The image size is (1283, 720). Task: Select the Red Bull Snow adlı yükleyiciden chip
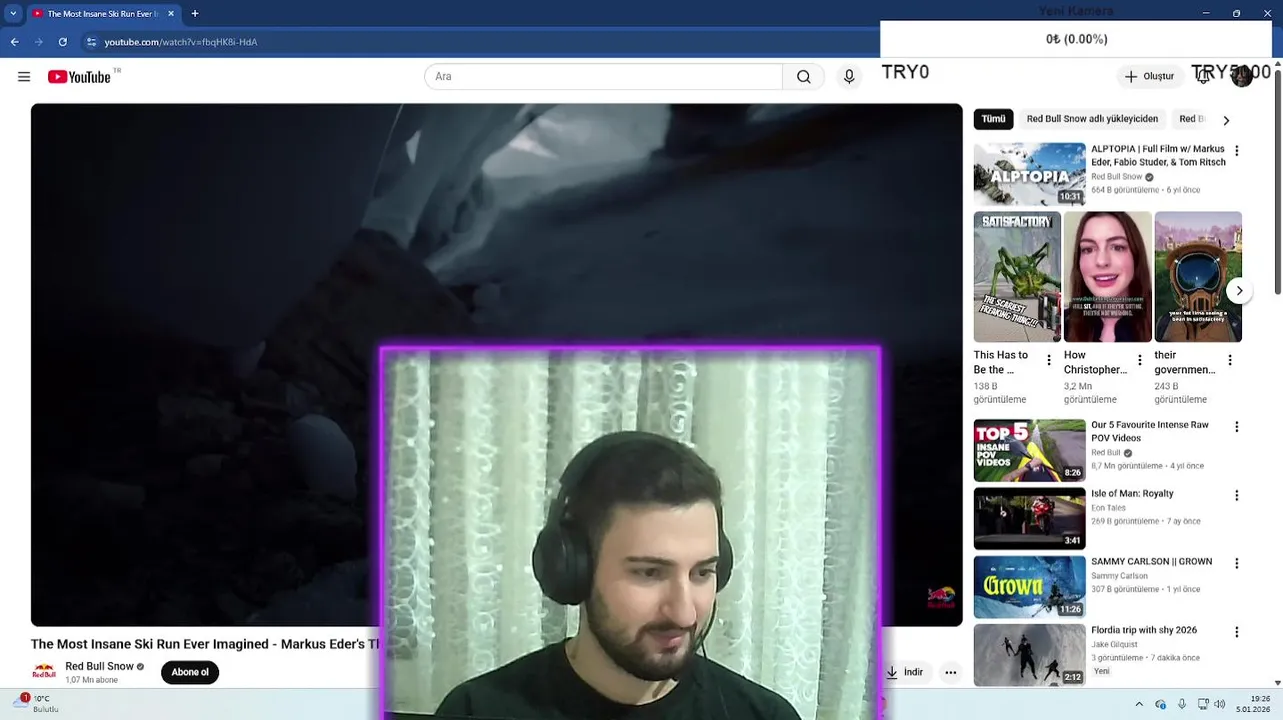click(1092, 119)
